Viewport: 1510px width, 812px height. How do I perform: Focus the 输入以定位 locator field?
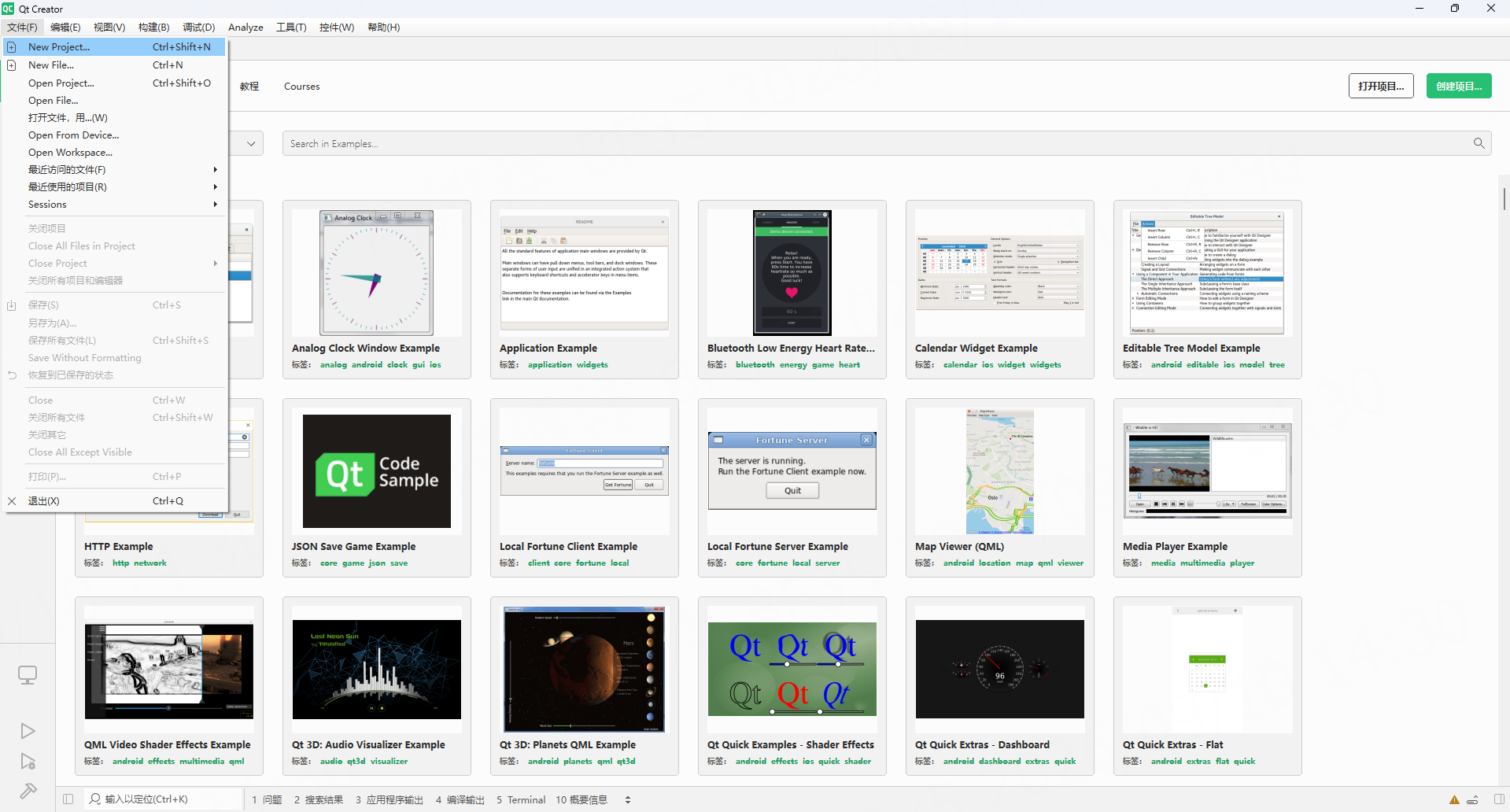click(x=164, y=799)
